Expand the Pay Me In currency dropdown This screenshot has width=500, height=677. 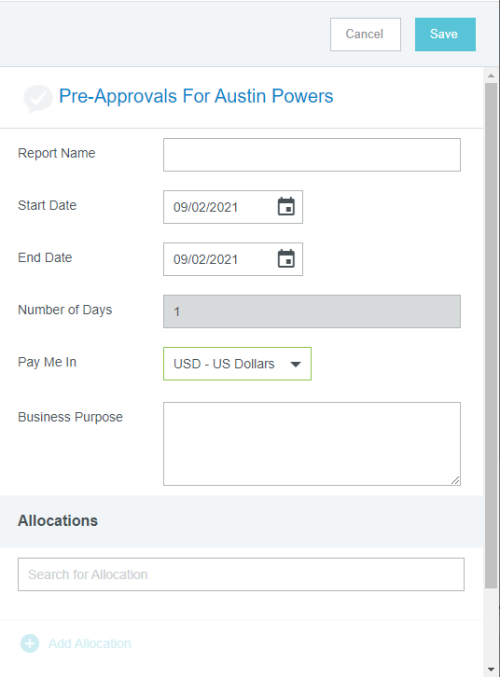point(237,364)
